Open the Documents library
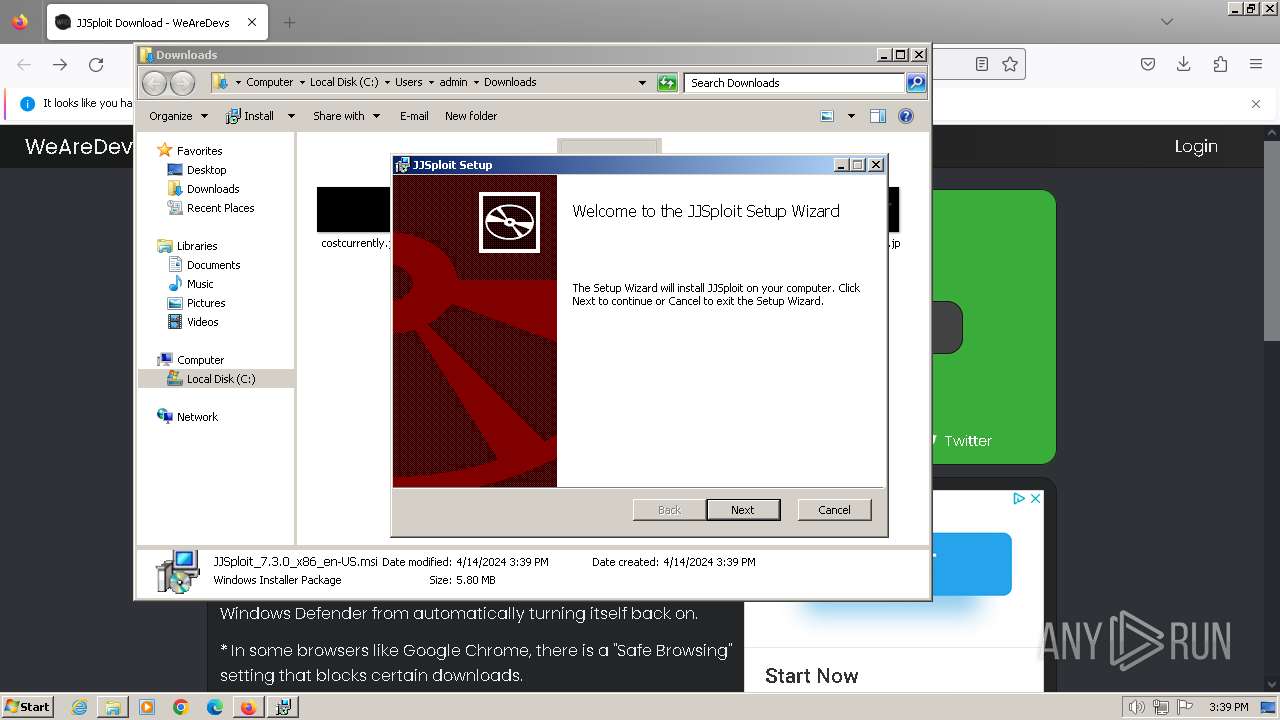Screen dimensions: 1280x720 [x=213, y=265]
